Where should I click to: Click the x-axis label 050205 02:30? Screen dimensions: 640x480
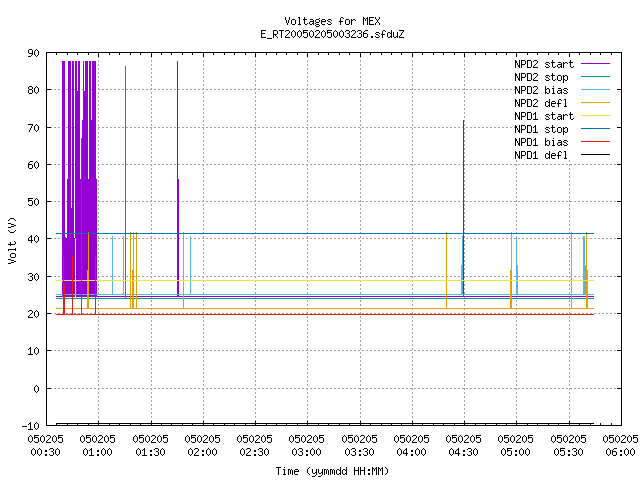pos(255,446)
